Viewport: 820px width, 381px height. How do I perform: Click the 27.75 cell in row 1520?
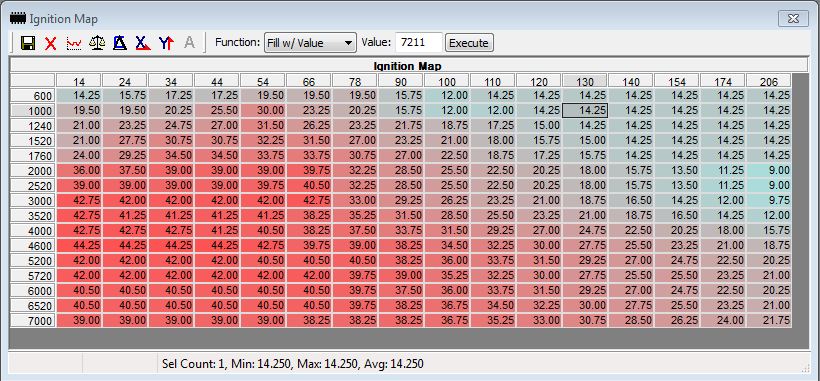[x=124, y=141]
